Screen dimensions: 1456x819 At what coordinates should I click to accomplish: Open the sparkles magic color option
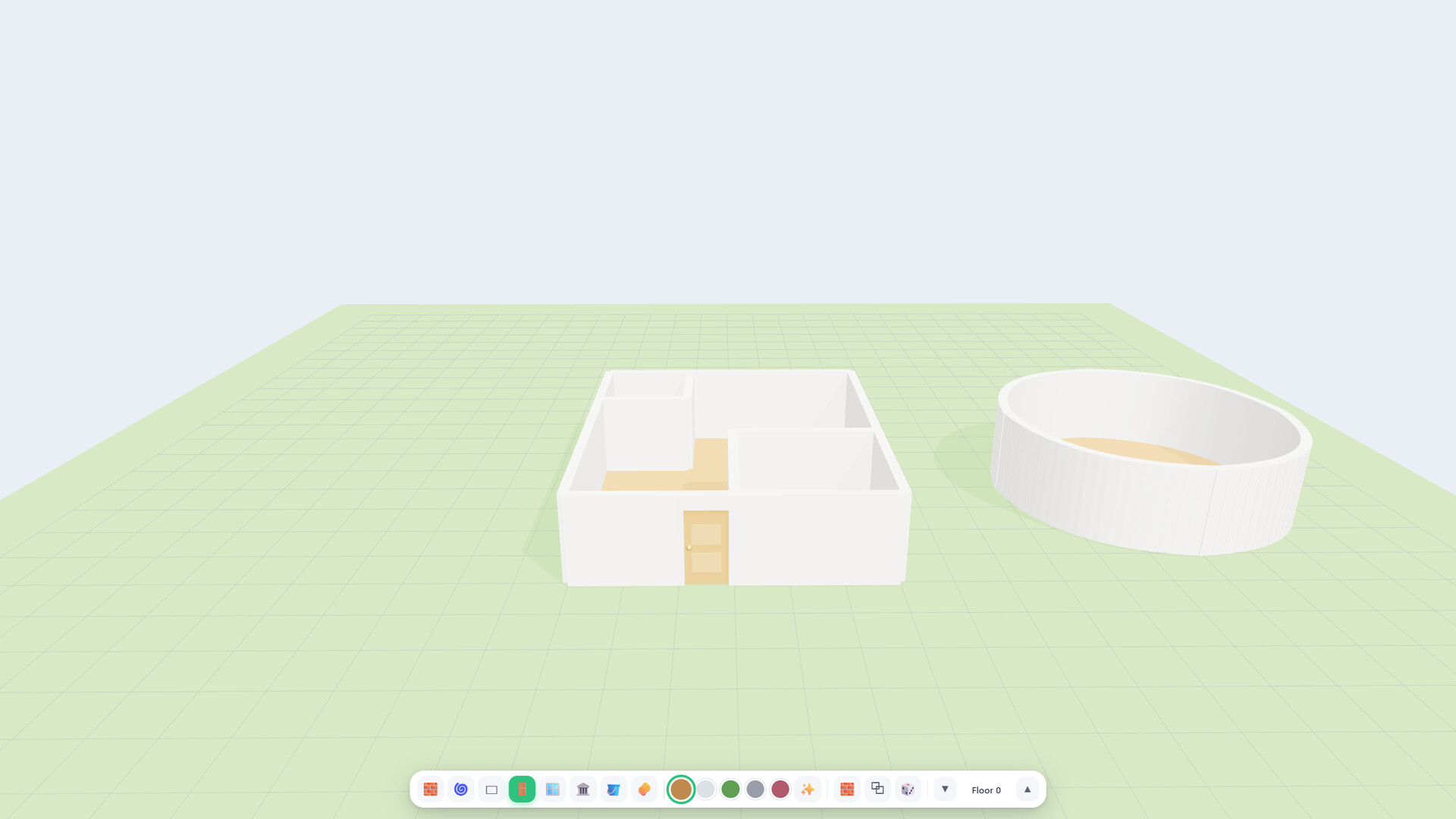pyautogui.click(x=808, y=789)
